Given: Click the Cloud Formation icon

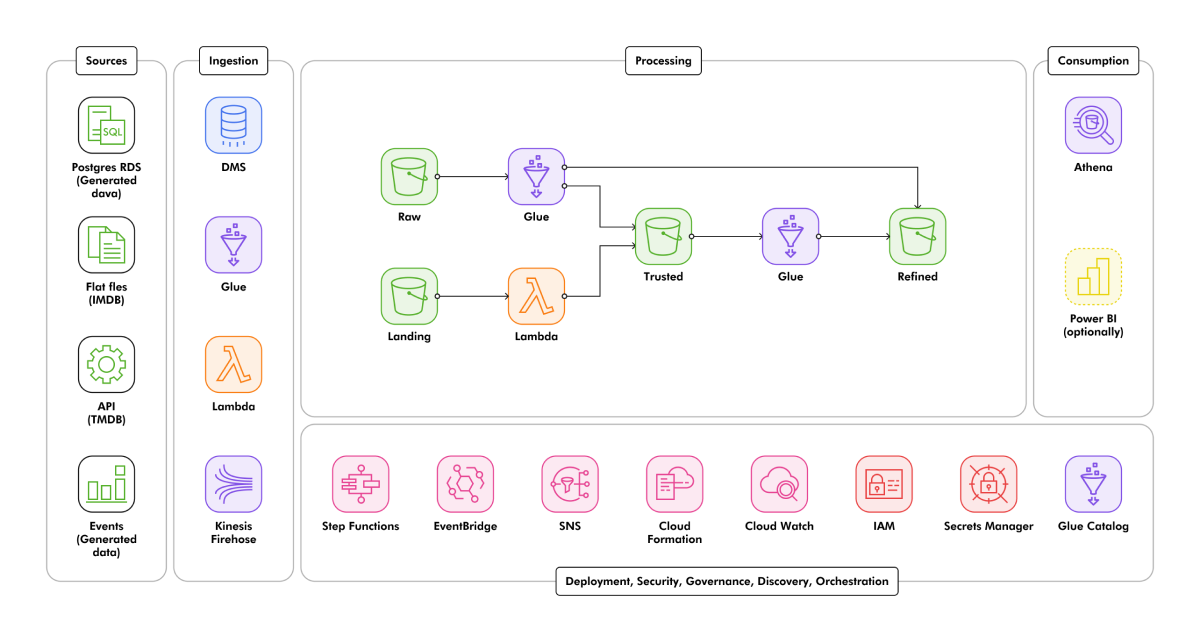Looking at the screenshot, I should click(675, 484).
